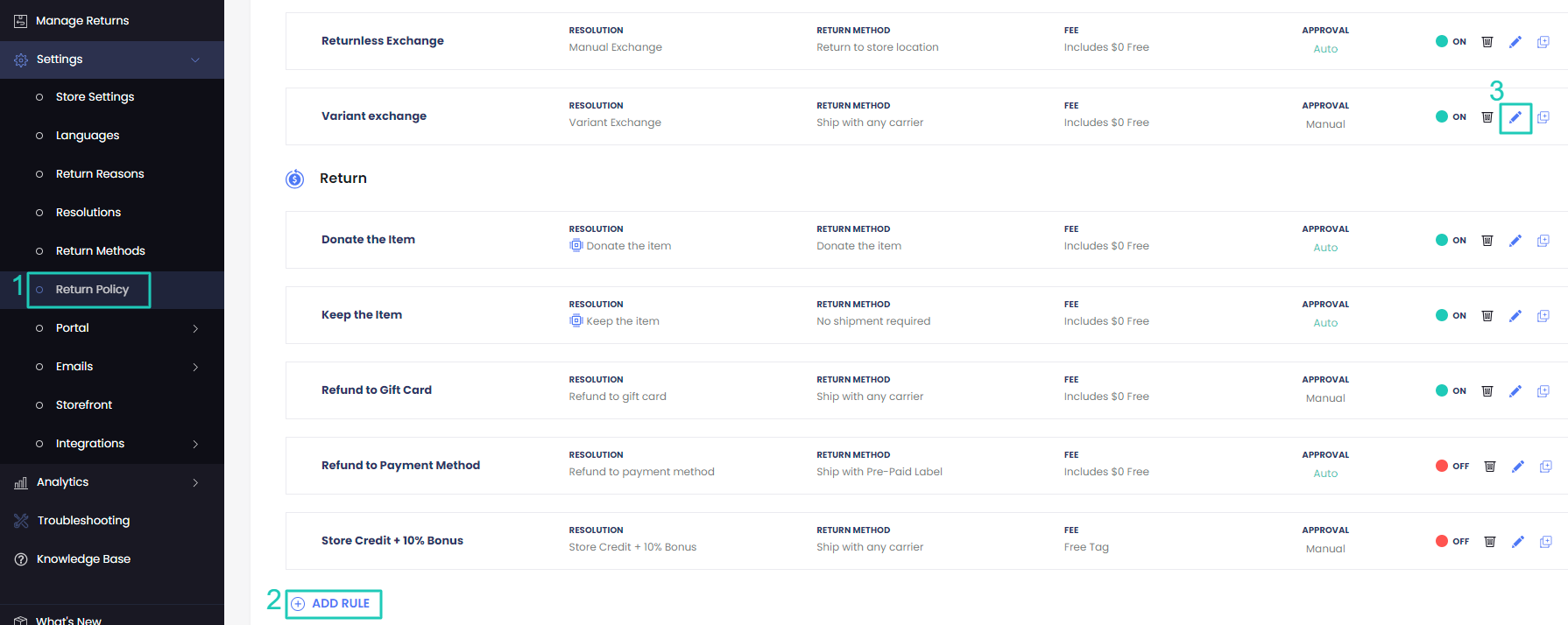Click the pencil icon for Keep the Item
The image size is (1568, 625).
click(x=1515, y=316)
